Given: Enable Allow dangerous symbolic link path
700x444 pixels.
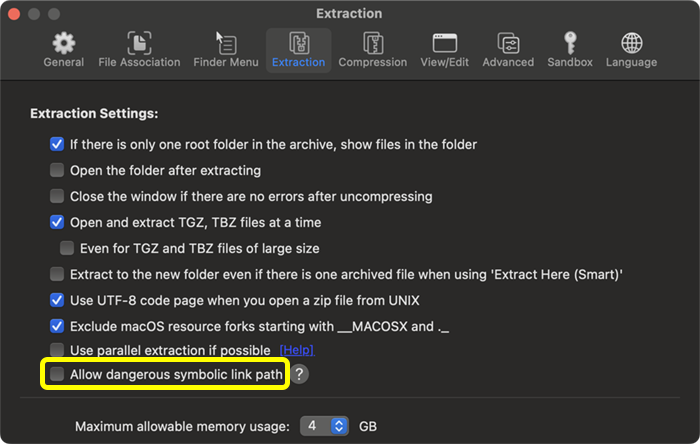Looking at the screenshot, I should point(58,374).
